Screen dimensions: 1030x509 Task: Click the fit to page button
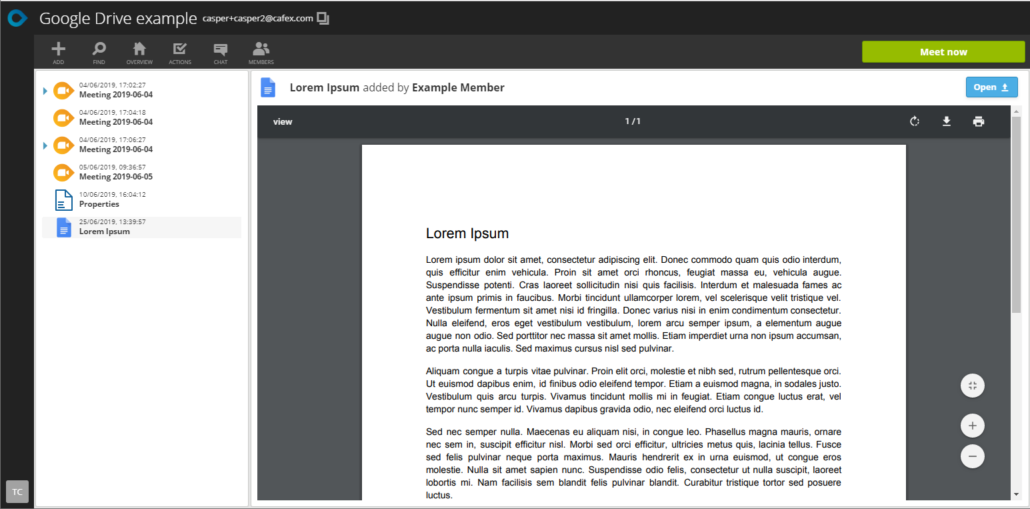[972, 386]
